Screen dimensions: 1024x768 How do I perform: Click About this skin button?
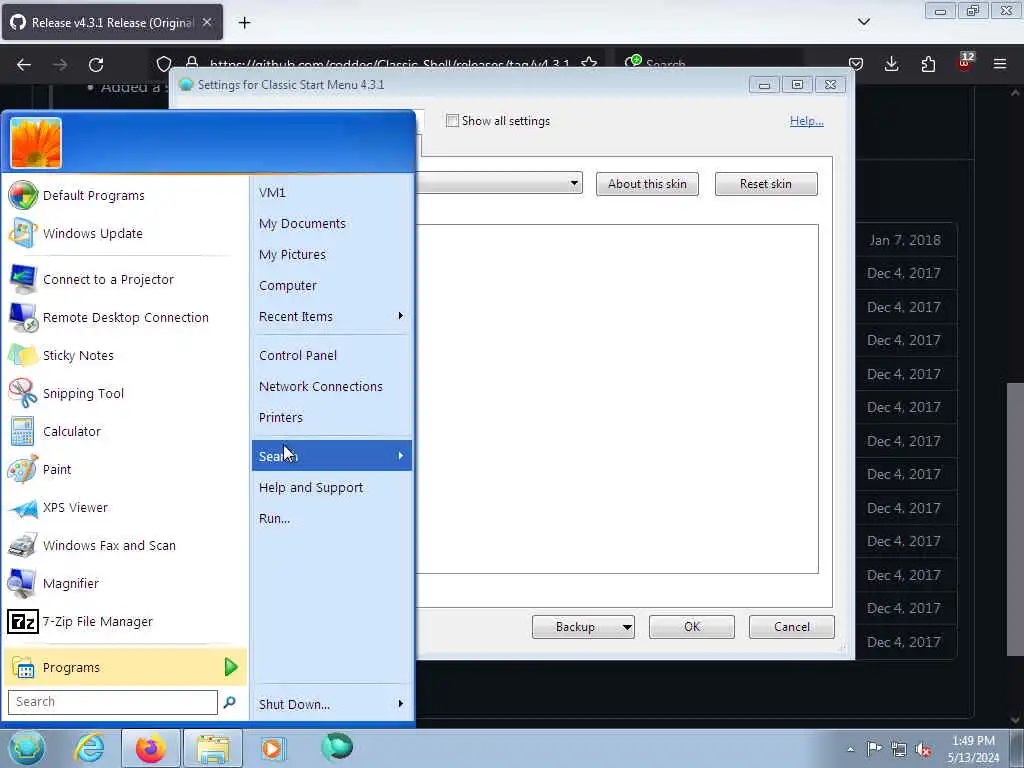pos(647,184)
